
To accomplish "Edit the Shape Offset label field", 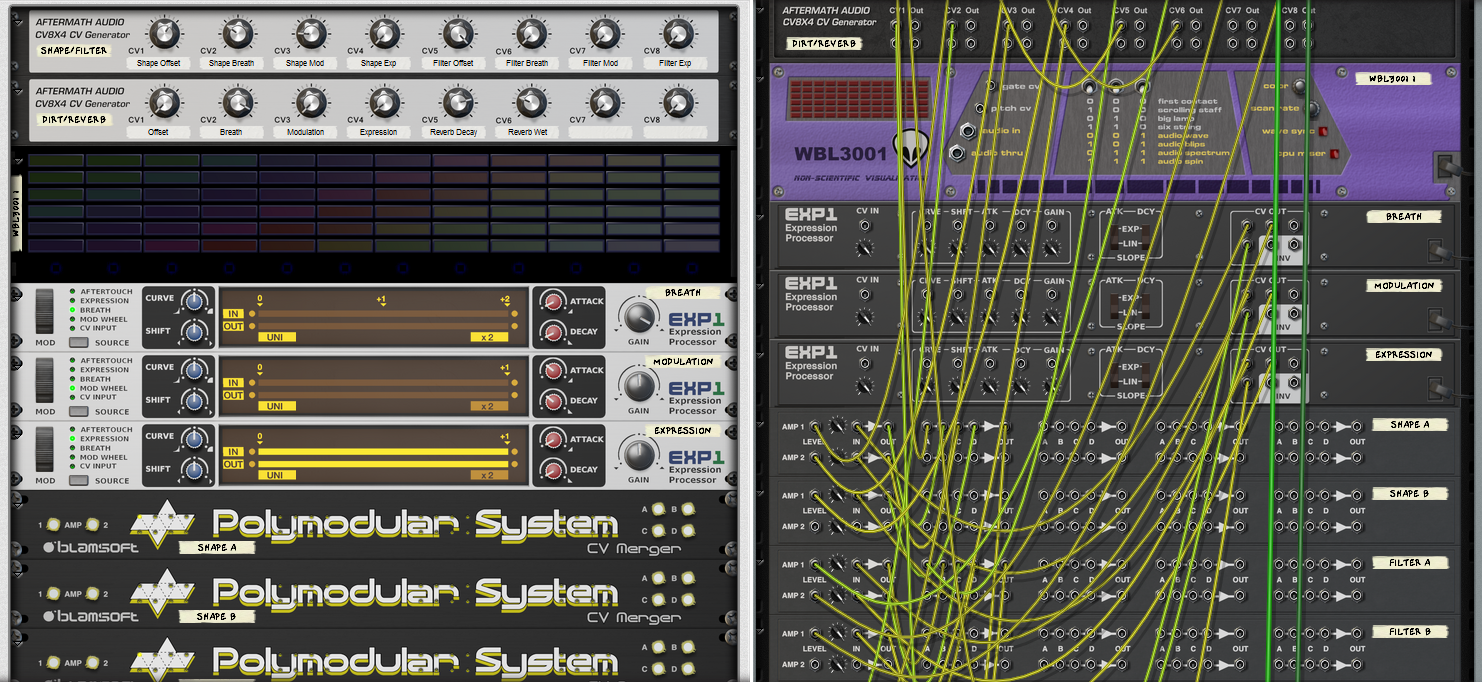I will pyautogui.click(x=158, y=63).
